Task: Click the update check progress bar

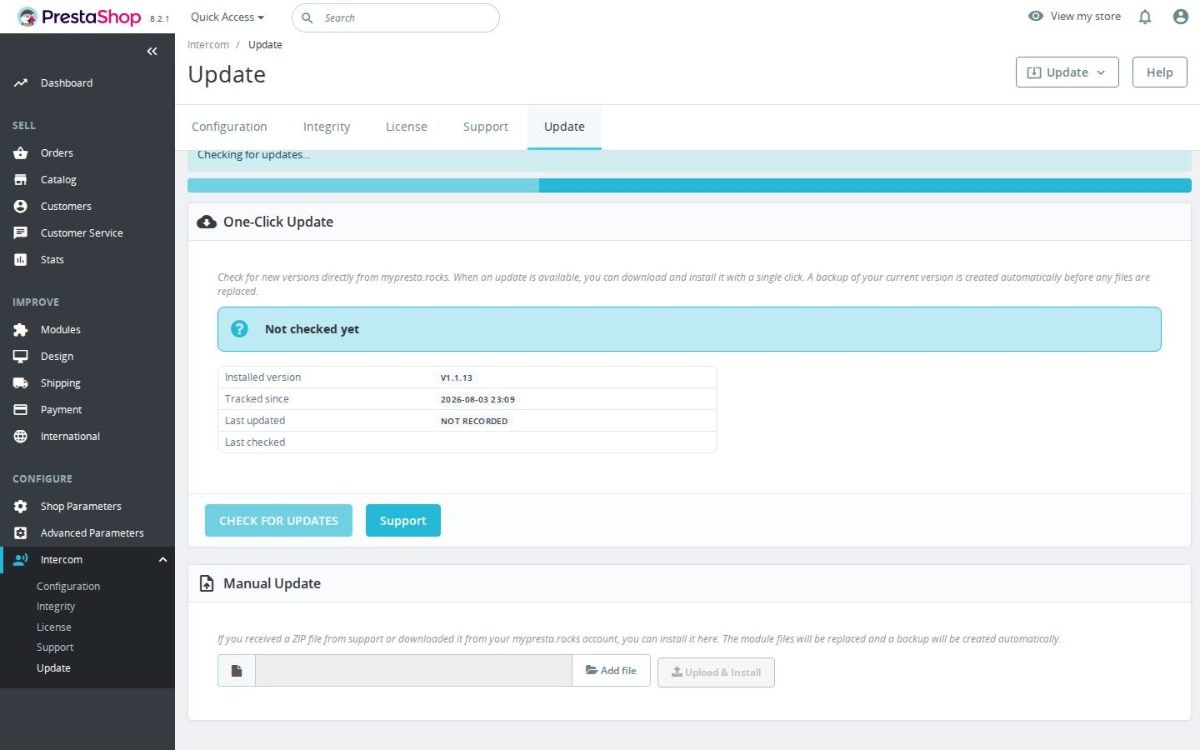Action: (x=689, y=185)
